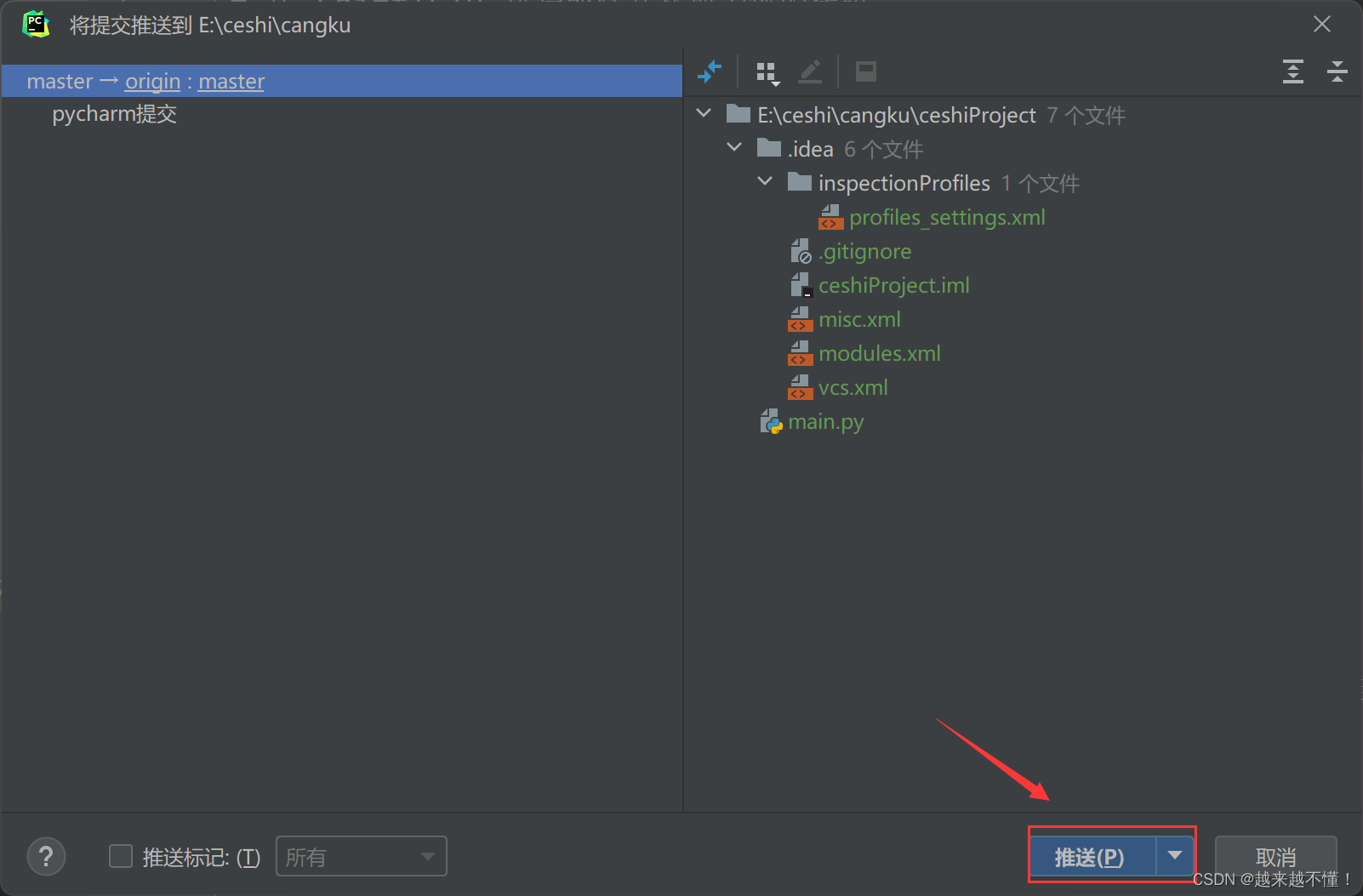Screen dimensions: 1363x896
Task: Click the local master branch label
Action: (x=60, y=82)
